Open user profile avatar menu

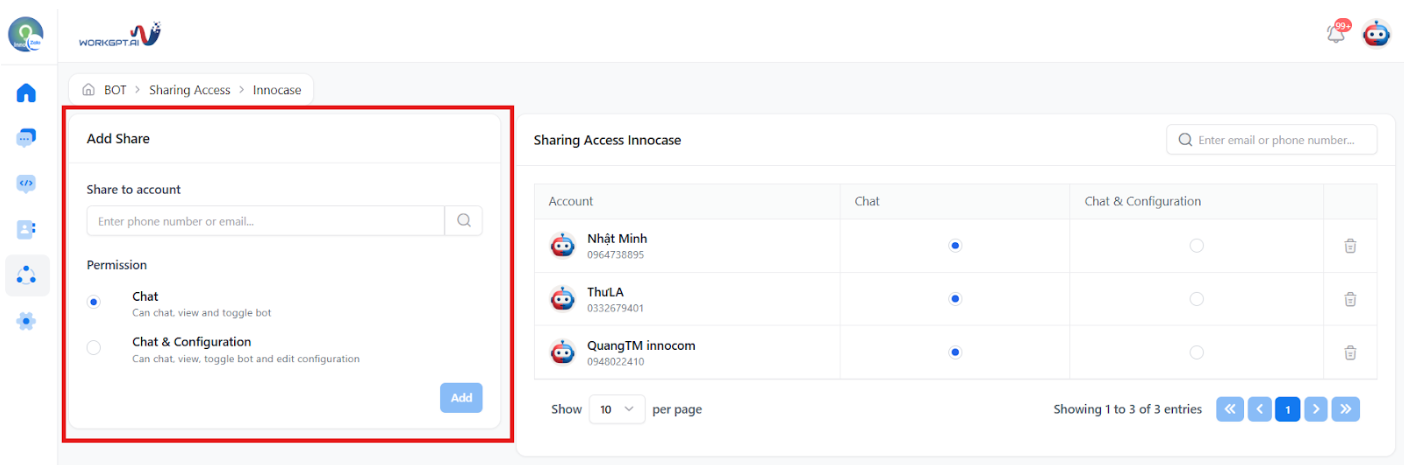[x=1377, y=33]
